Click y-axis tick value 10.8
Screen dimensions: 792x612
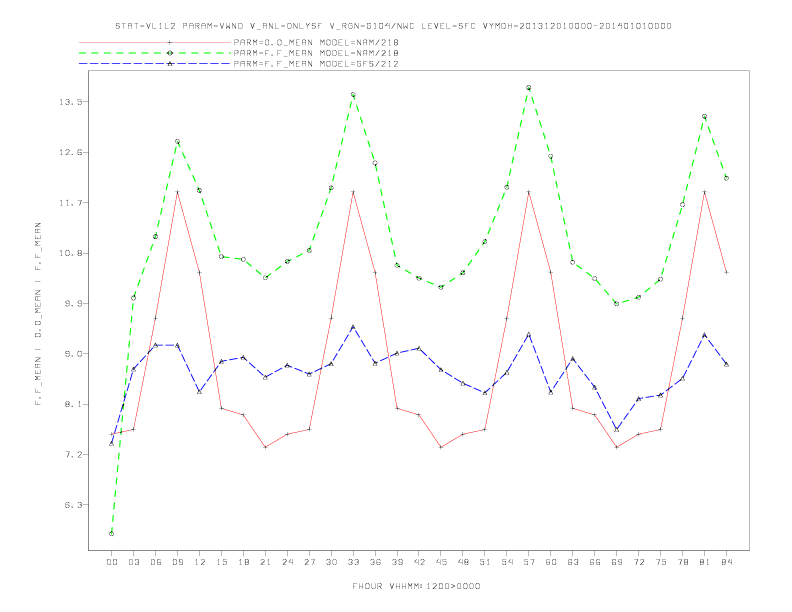point(71,253)
